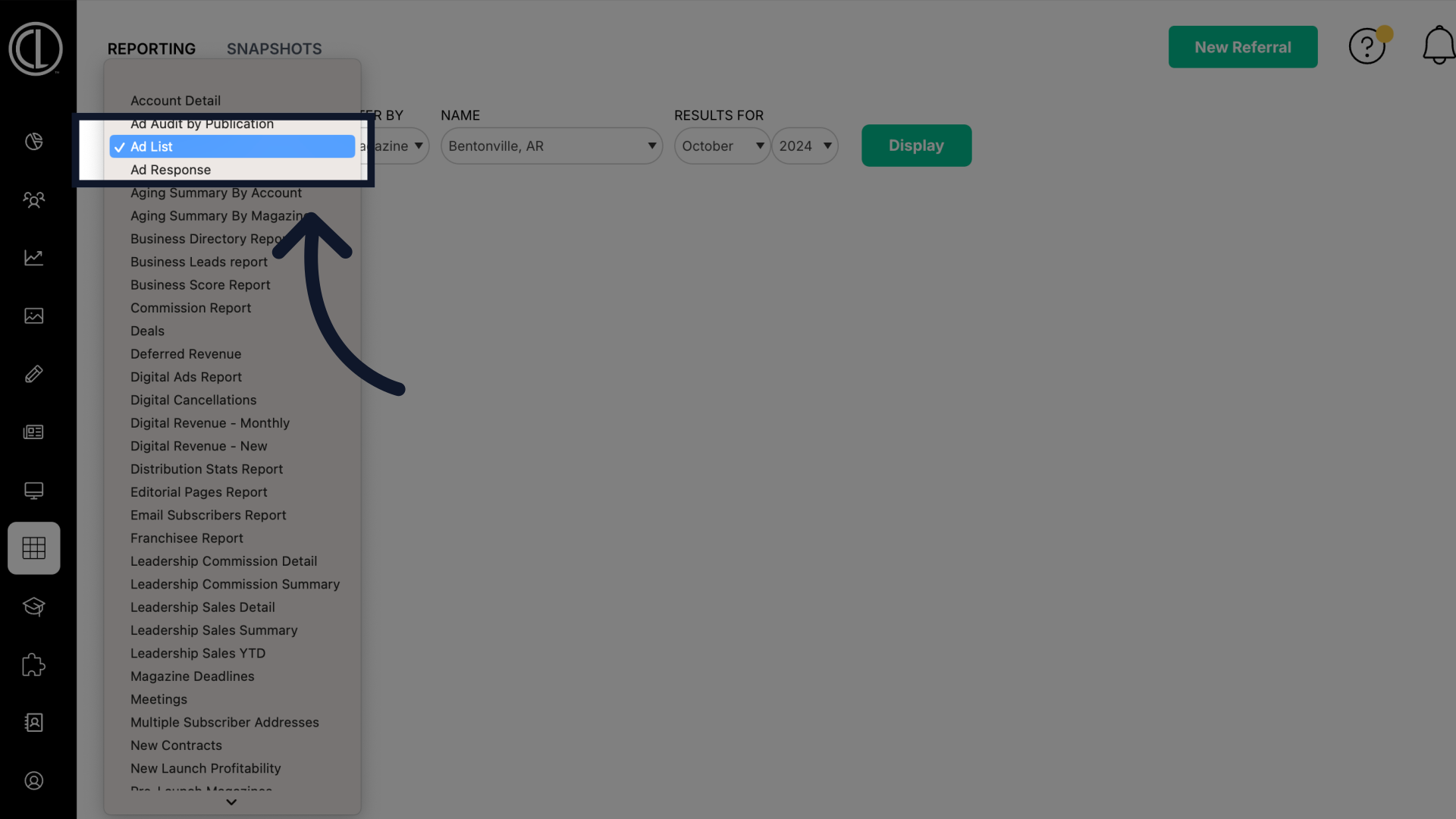Open the line graph sidebar icon
The height and width of the screenshot is (819, 1456).
tap(34, 258)
